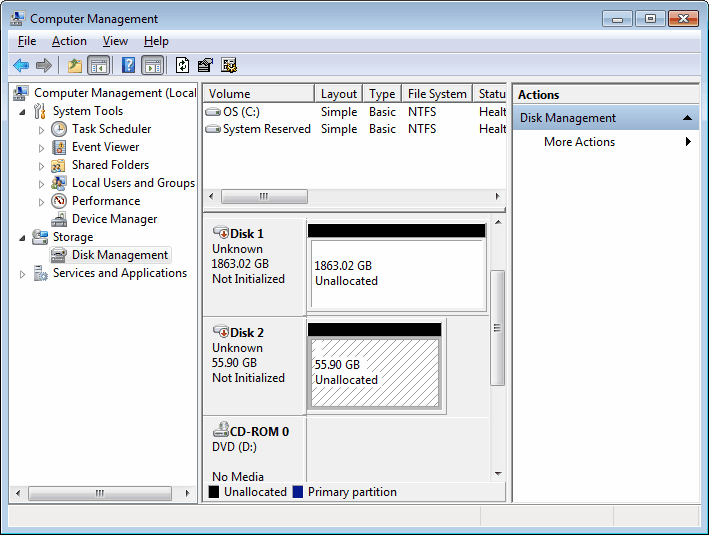Viewport: 709px width, 535px height.
Task: Click the disk view vertical scrollbar thumb
Action: (497, 328)
